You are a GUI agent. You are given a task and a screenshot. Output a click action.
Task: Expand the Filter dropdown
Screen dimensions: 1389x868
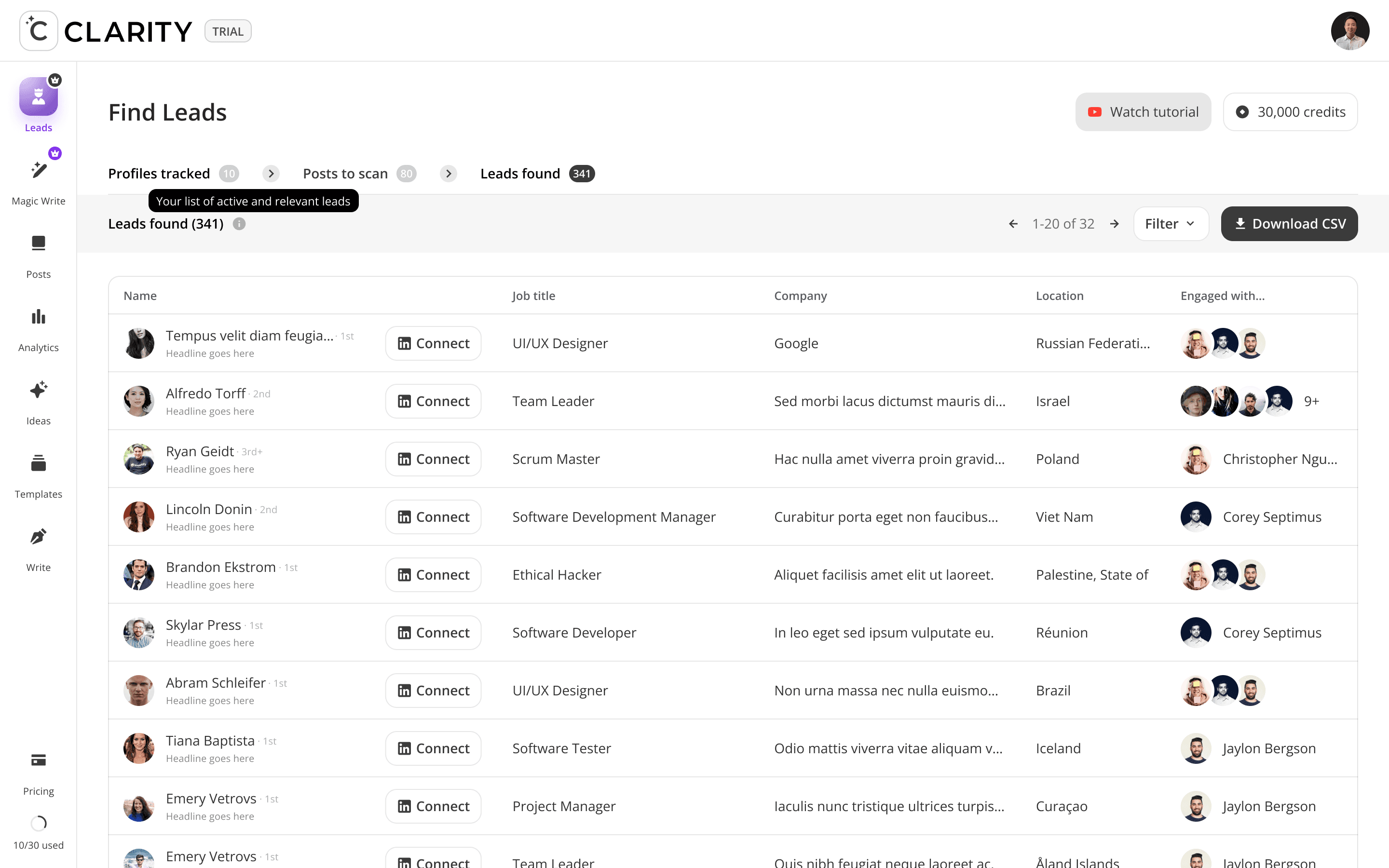click(1171, 224)
